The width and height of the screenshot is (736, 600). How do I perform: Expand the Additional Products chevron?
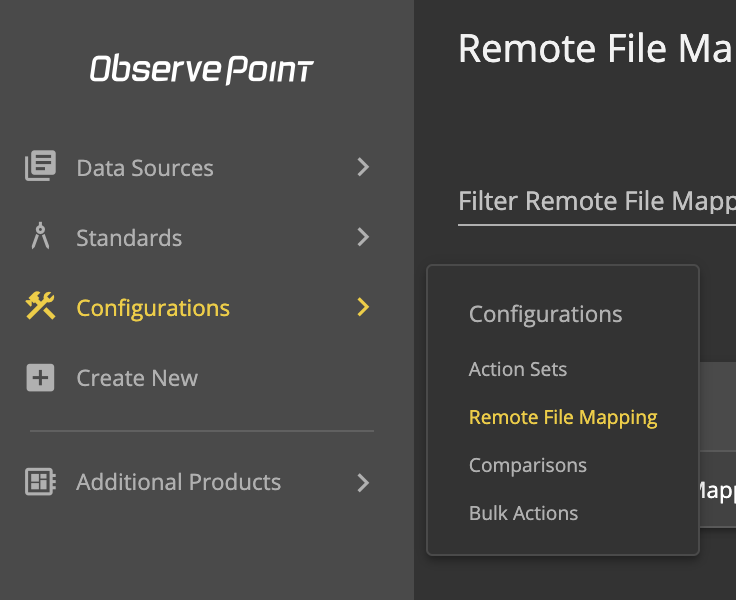[363, 483]
